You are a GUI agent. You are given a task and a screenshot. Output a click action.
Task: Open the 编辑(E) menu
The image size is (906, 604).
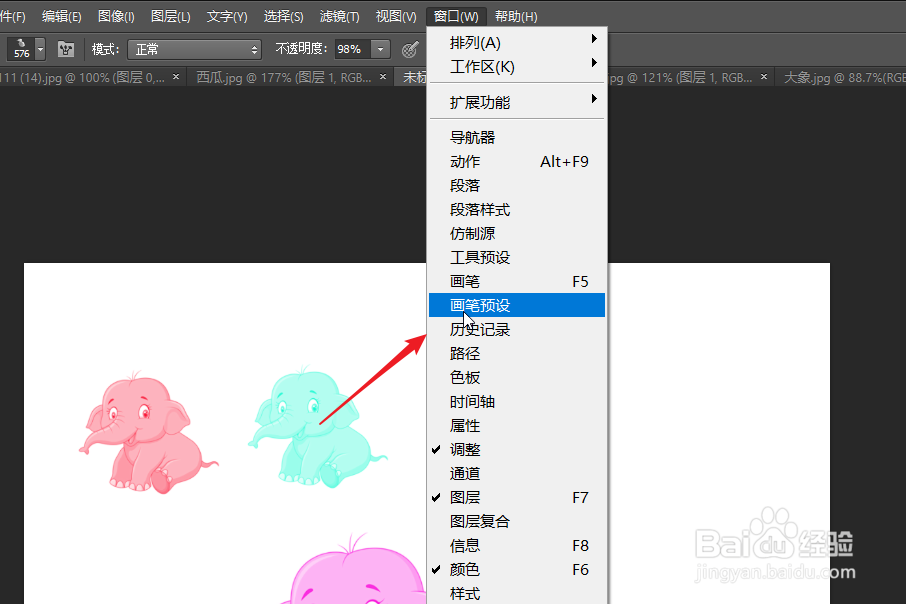coord(62,16)
